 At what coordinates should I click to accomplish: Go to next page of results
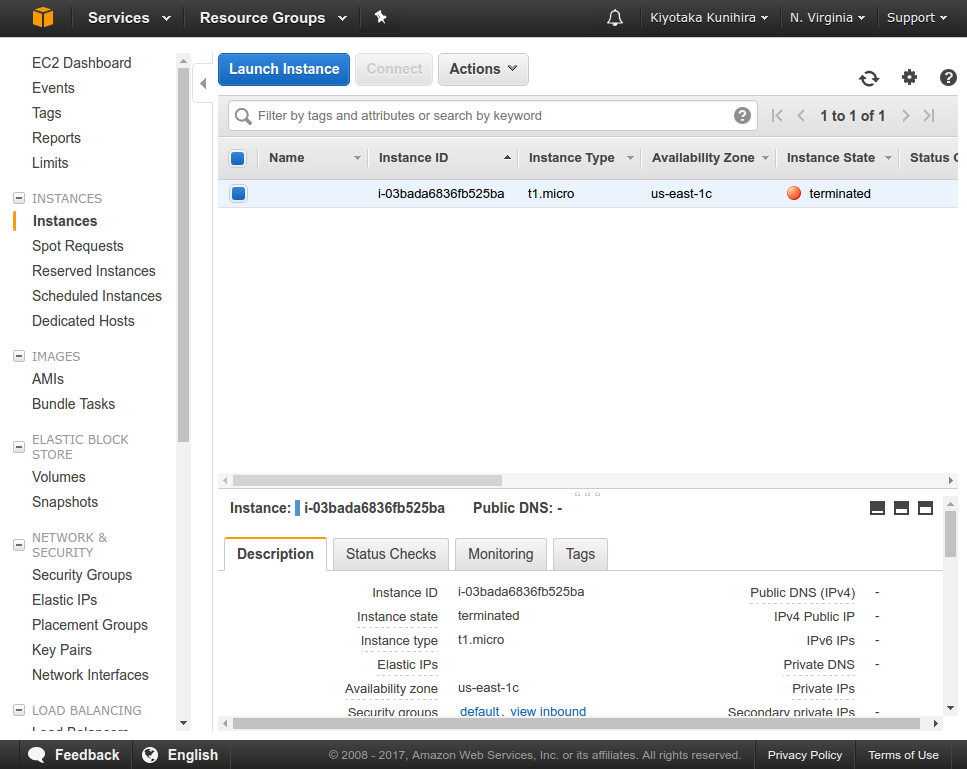pyautogui.click(x=905, y=115)
